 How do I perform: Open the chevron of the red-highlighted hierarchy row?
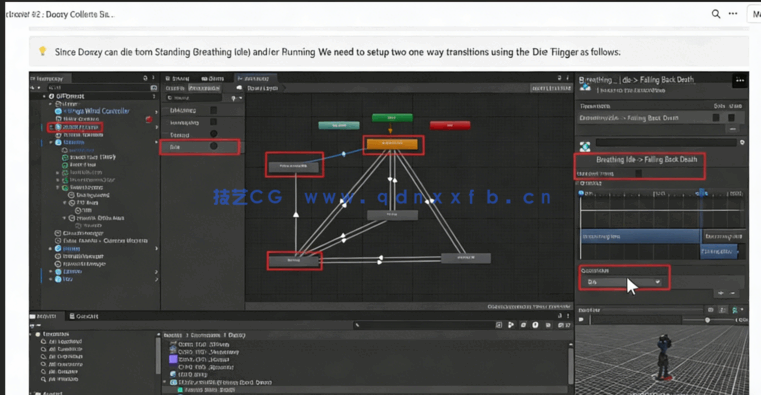coord(156,128)
